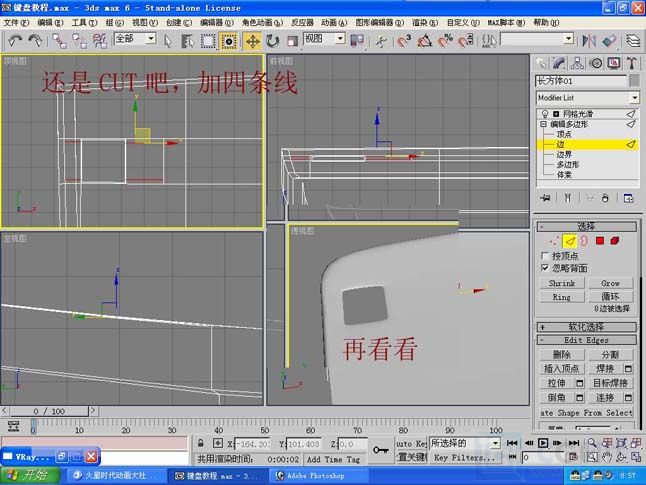Open the 全部 selection filter dropdown
Viewport: 646px width, 485px height.
(151, 39)
